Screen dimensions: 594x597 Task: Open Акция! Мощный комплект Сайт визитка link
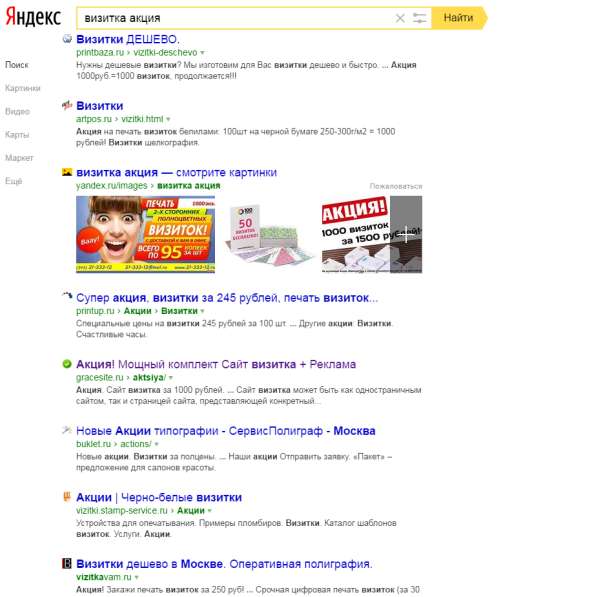pos(216,364)
